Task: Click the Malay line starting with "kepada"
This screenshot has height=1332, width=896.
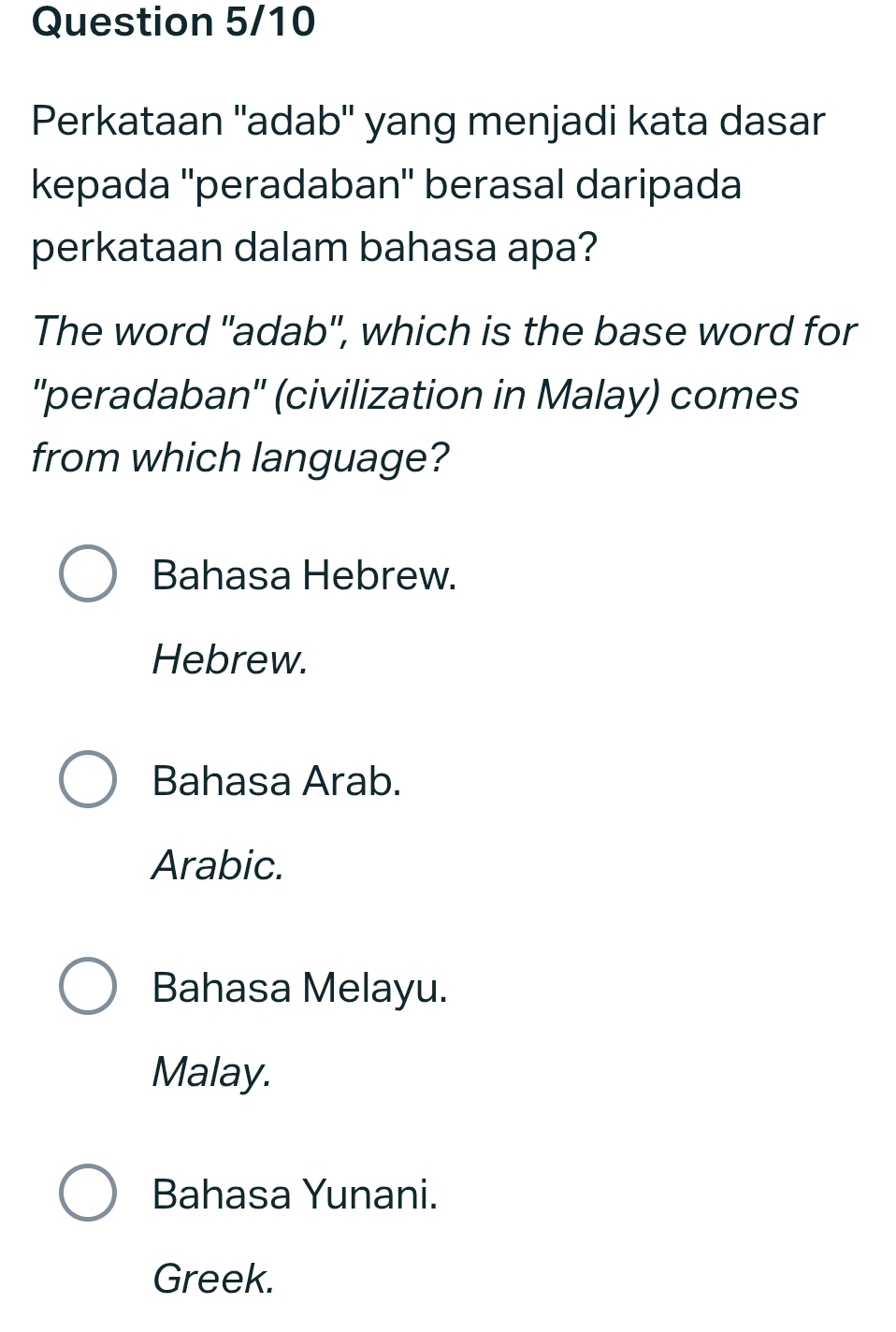Action: click(x=386, y=184)
